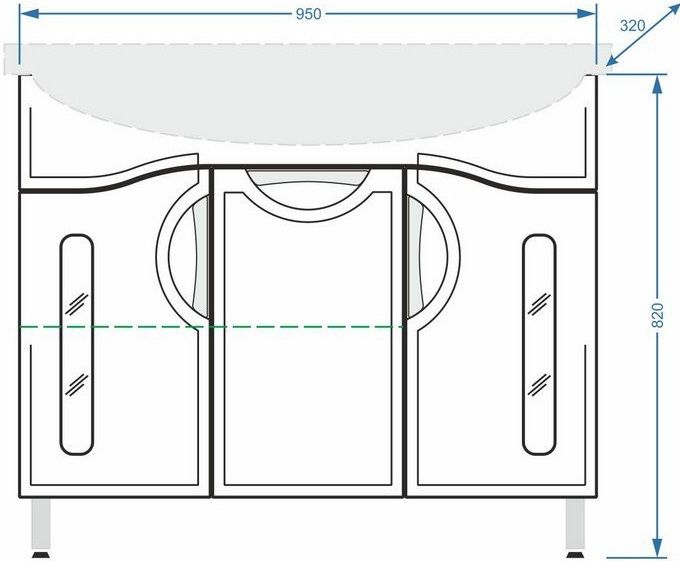The height and width of the screenshot is (561, 680).
Task: Click the left arrowhead of the width dimension
Action: (x=28, y=14)
